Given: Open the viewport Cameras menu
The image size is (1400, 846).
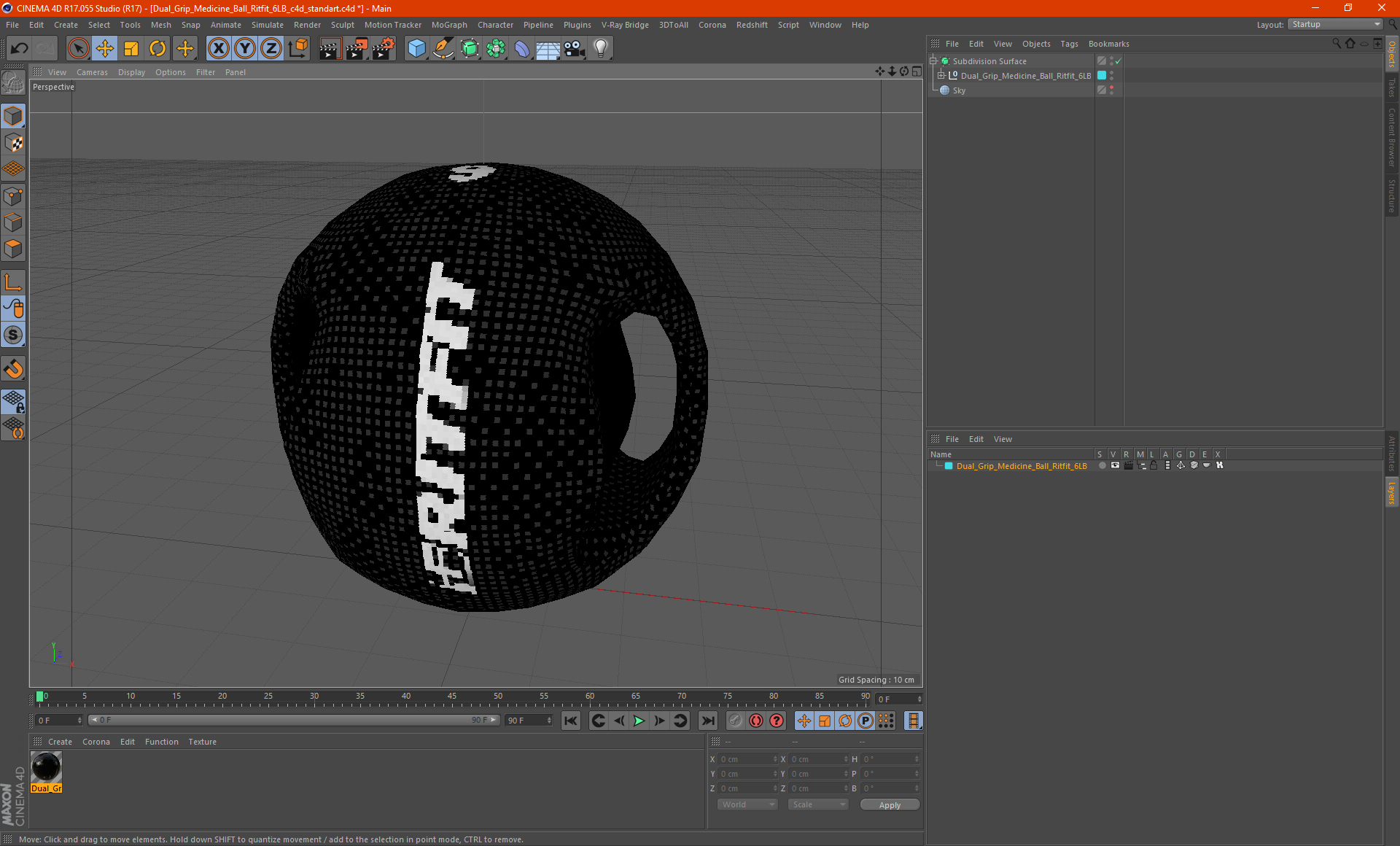Looking at the screenshot, I should 92,72.
